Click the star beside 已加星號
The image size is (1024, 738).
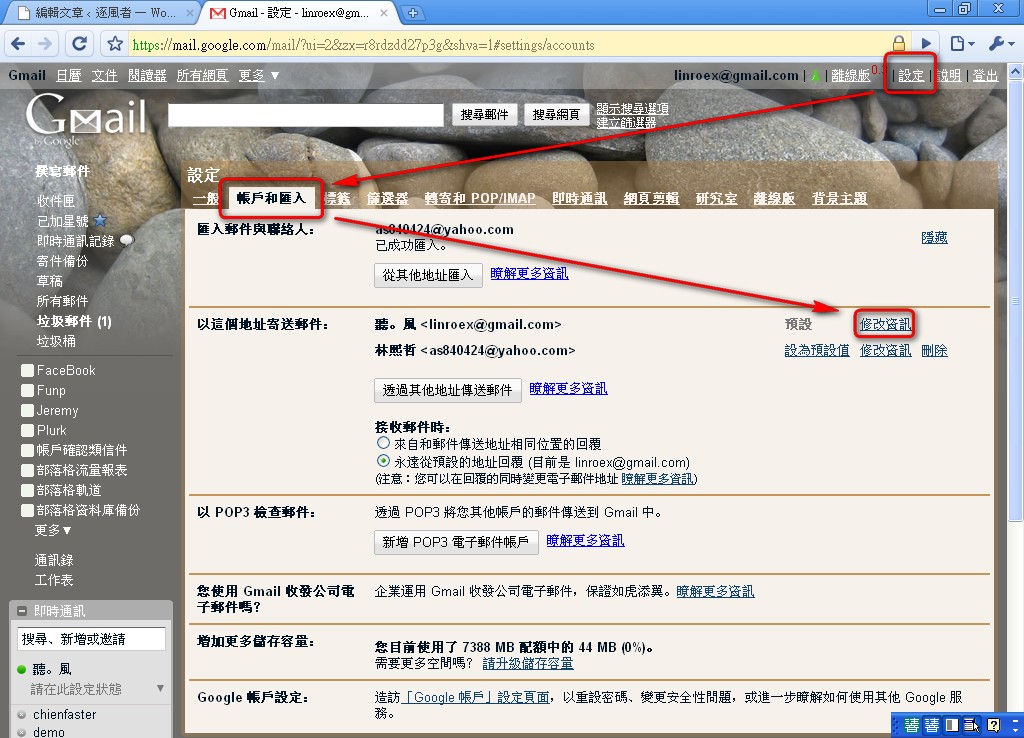(x=100, y=220)
